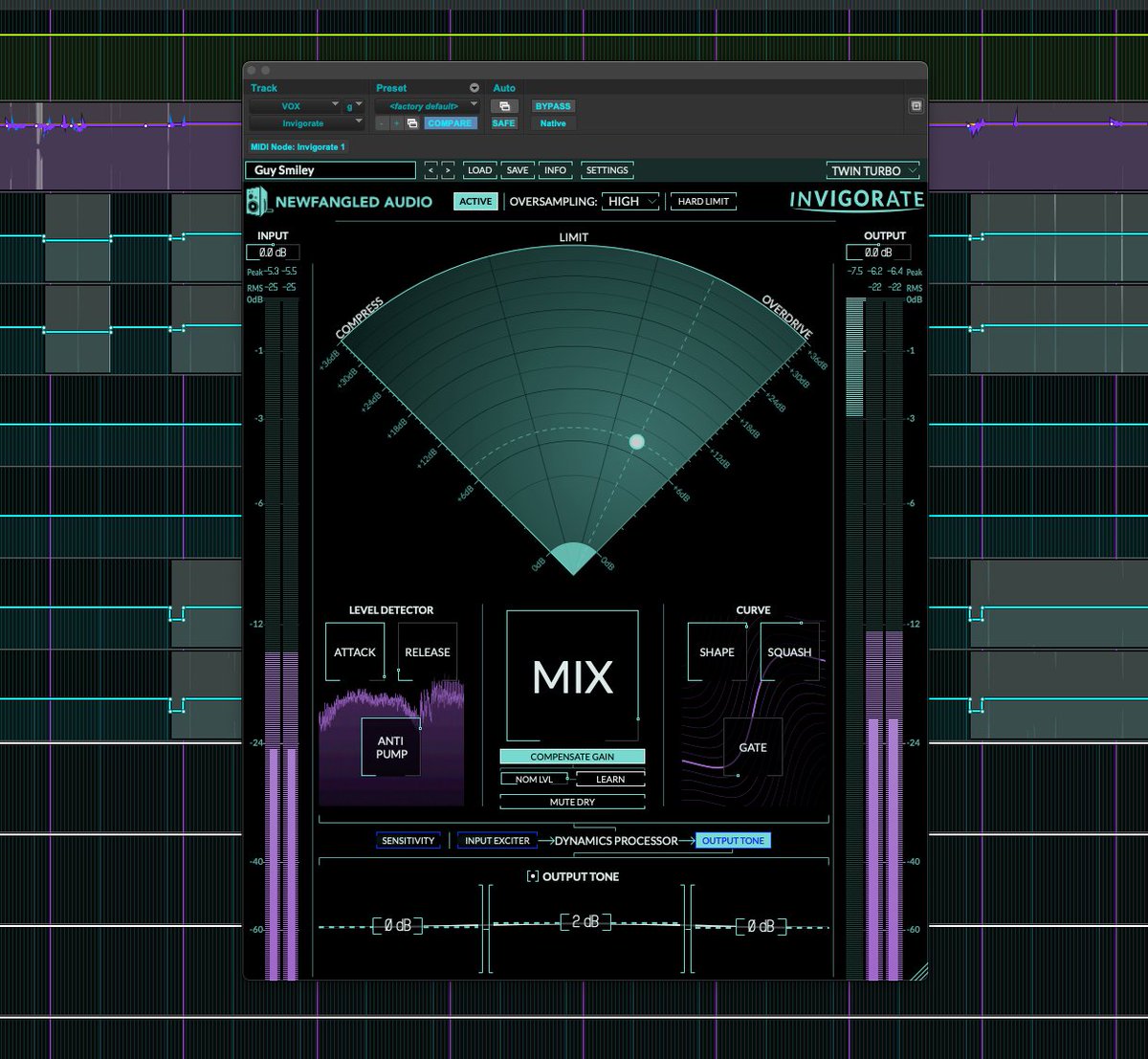This screenshot has height=1059, width=1148.
Task: Open the Preset menu circle arrow
Action: 475,88
